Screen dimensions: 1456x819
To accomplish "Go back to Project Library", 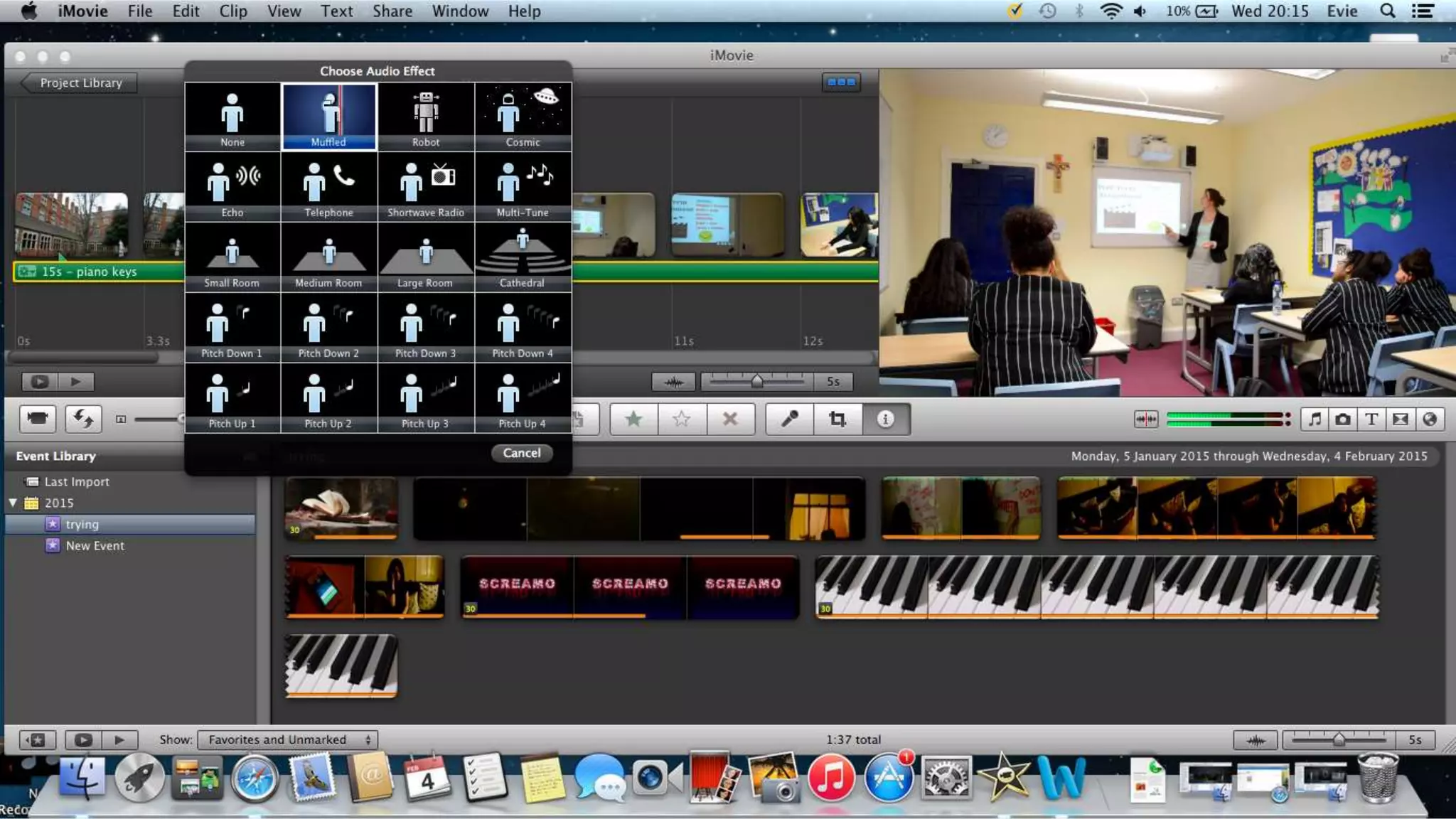I will (78, 82).
